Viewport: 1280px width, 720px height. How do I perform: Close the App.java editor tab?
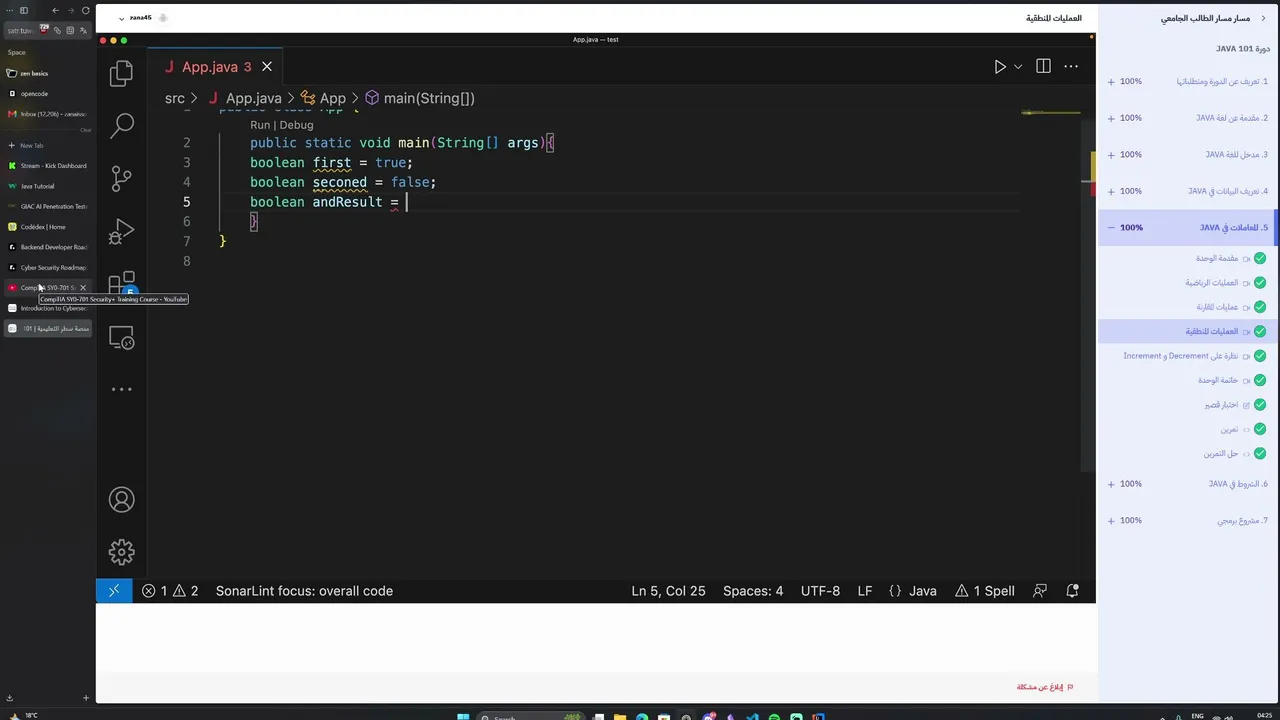[x=267, y=67]
